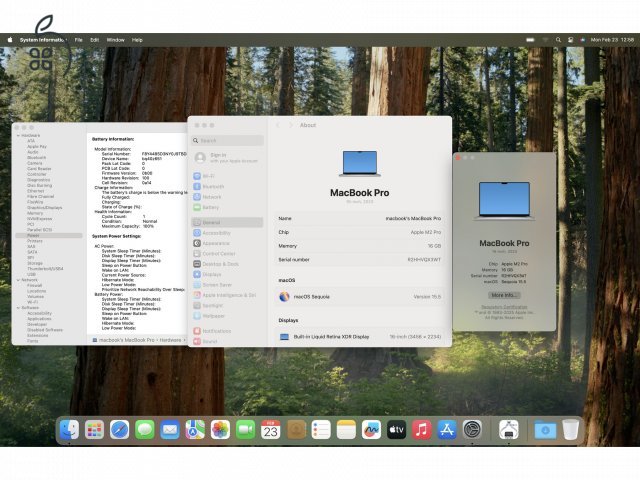Click System Settings gear icon in the Dock
640x480 pixels.
click(472, 430)
